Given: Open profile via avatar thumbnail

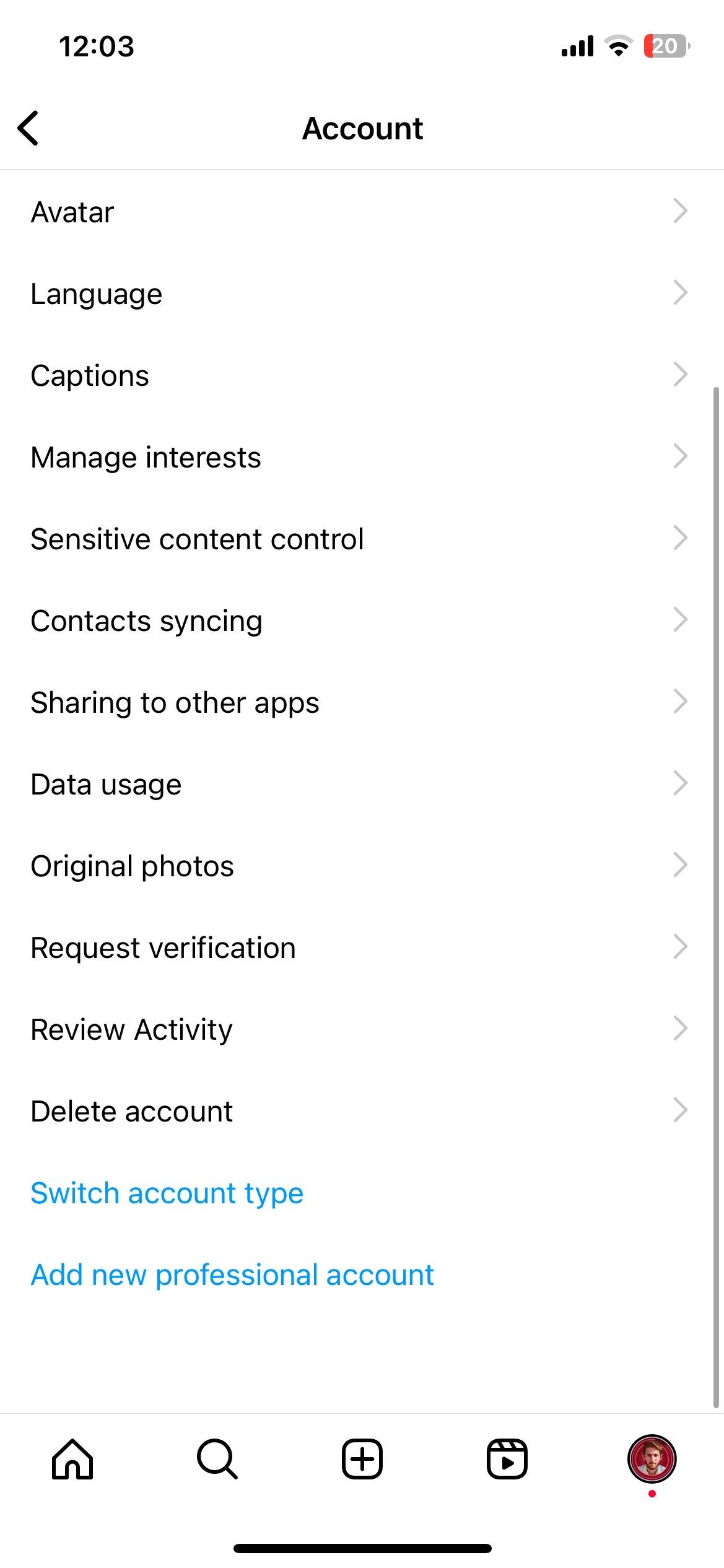Looking at the screenshot, I should [x=652, y=1459].
